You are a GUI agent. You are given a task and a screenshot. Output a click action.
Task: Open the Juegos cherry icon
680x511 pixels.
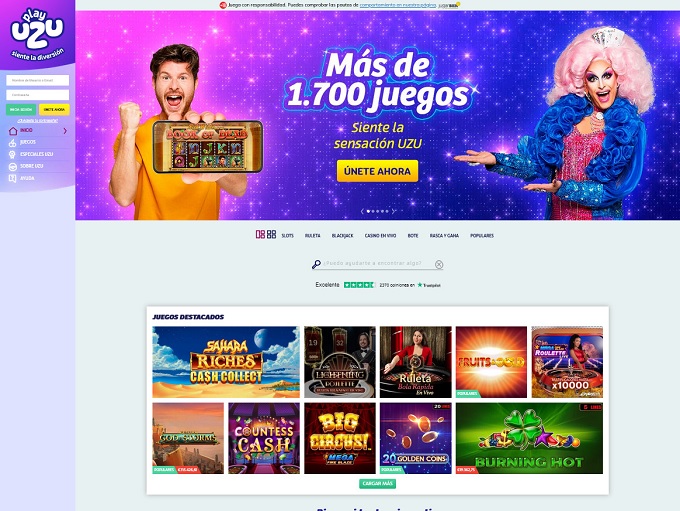coord(13,143)
